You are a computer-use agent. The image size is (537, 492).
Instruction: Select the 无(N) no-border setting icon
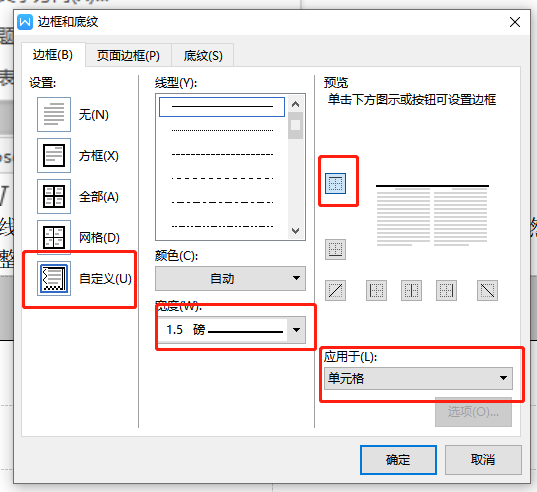point(54,114)
